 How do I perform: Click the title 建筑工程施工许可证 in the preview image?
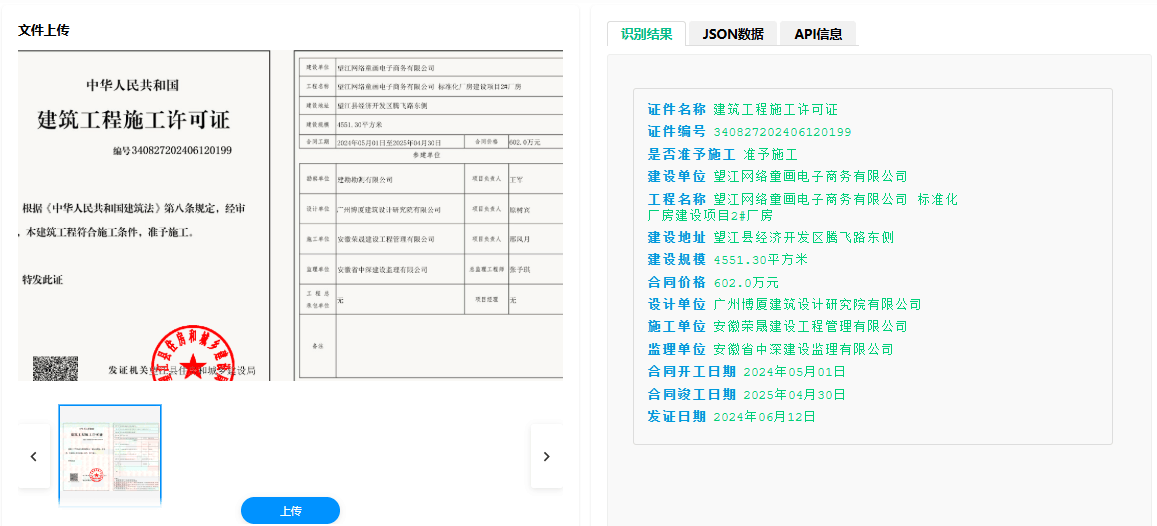(134, 120)
